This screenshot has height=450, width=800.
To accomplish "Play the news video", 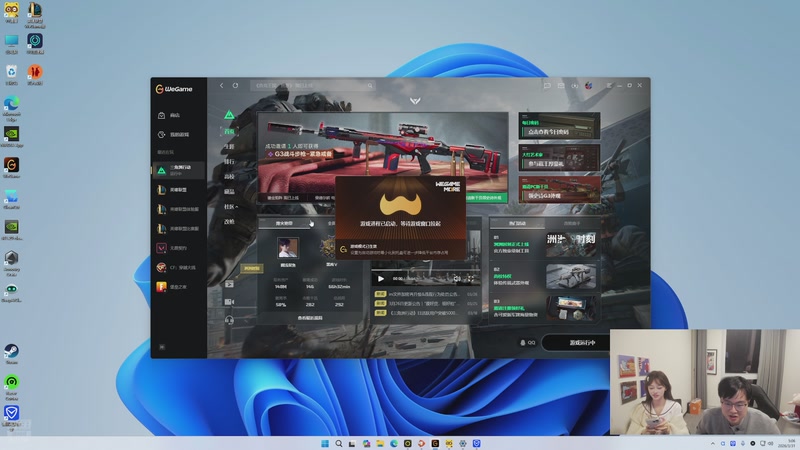I will (381, 279).
